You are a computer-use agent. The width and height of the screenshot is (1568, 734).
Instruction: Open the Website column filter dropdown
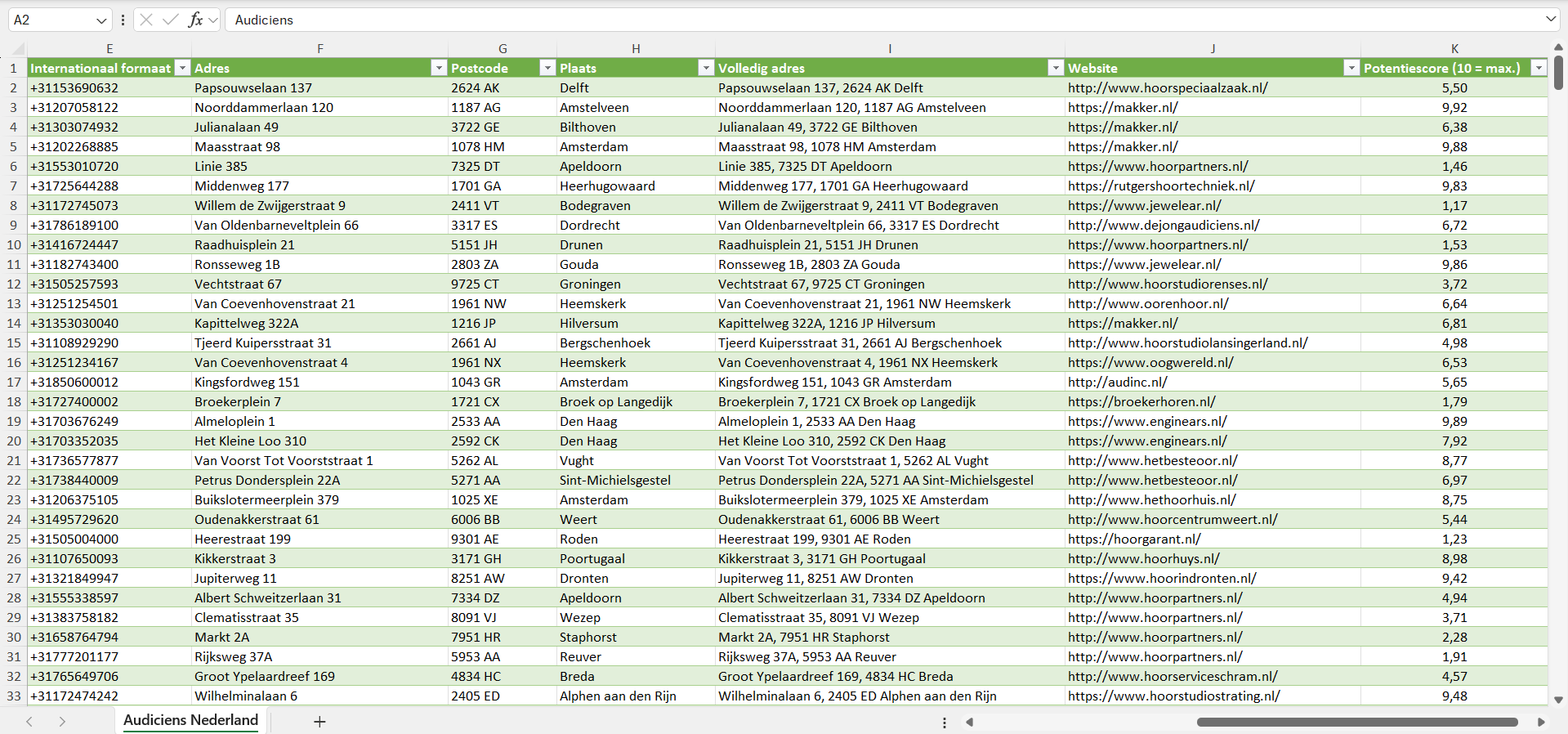[x=1351, y=69]
